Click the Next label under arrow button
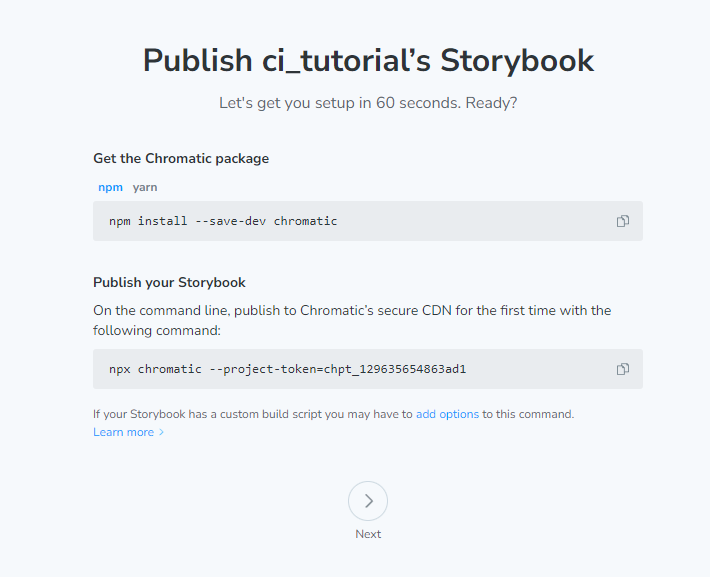This screenshot has height=577, width=710. pyautogui.click(x=368, y=534)
